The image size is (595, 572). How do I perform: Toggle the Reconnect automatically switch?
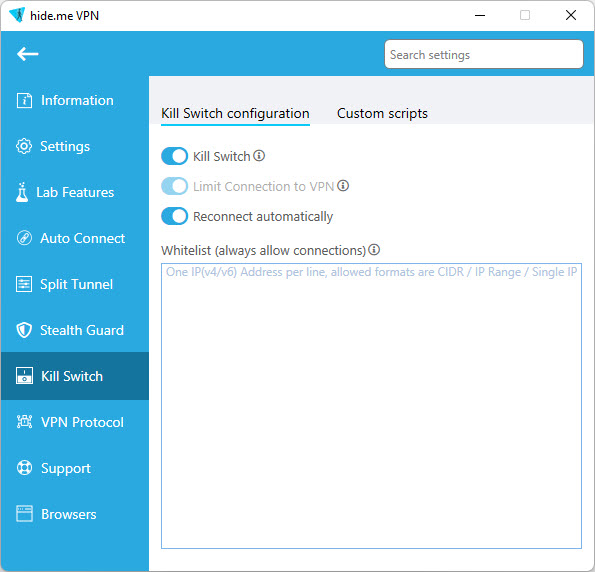(175, 216)
